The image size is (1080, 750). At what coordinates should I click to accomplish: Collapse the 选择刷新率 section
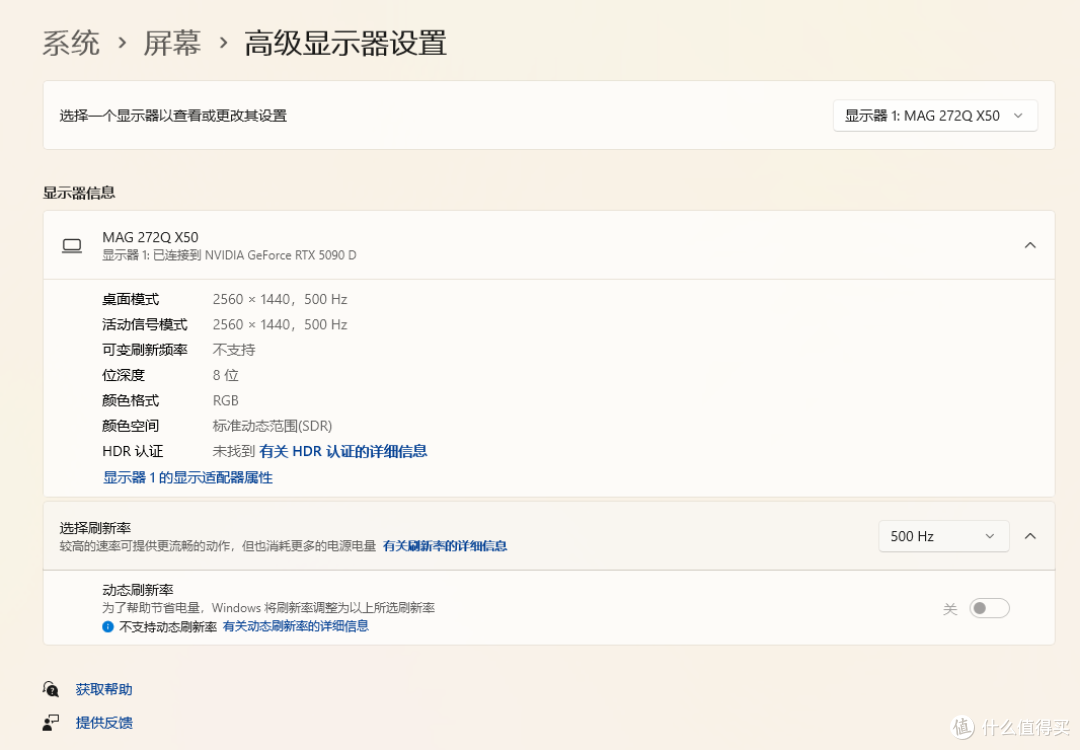(1030, 536)
